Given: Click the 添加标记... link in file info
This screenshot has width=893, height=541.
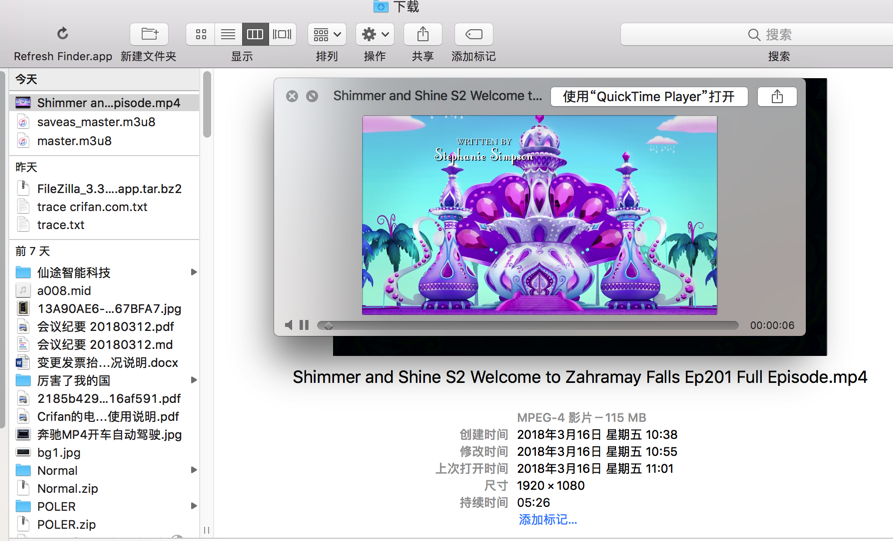Looking at the screenshot, I should pyautogui.click(x=548, y=519).
